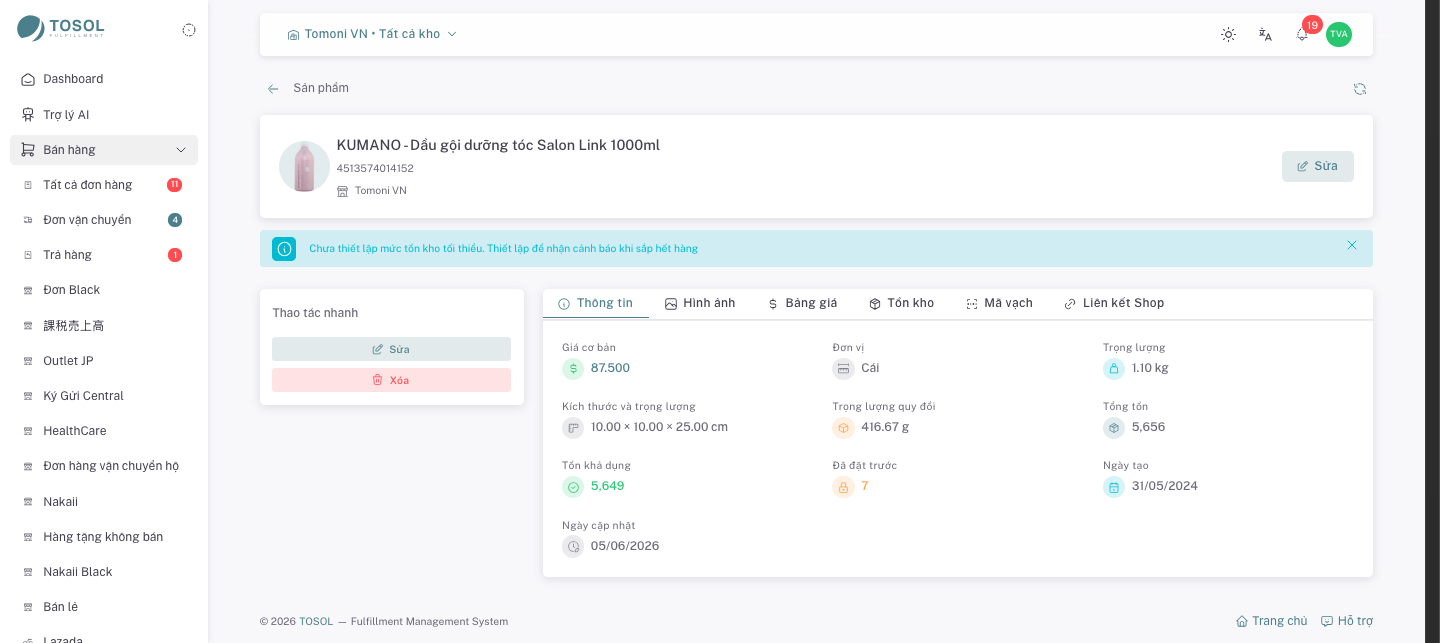This screenshot has height=643, width=1440.
Task: Open Tomoni VN warehouse dropdown
Action: (372, 34)
